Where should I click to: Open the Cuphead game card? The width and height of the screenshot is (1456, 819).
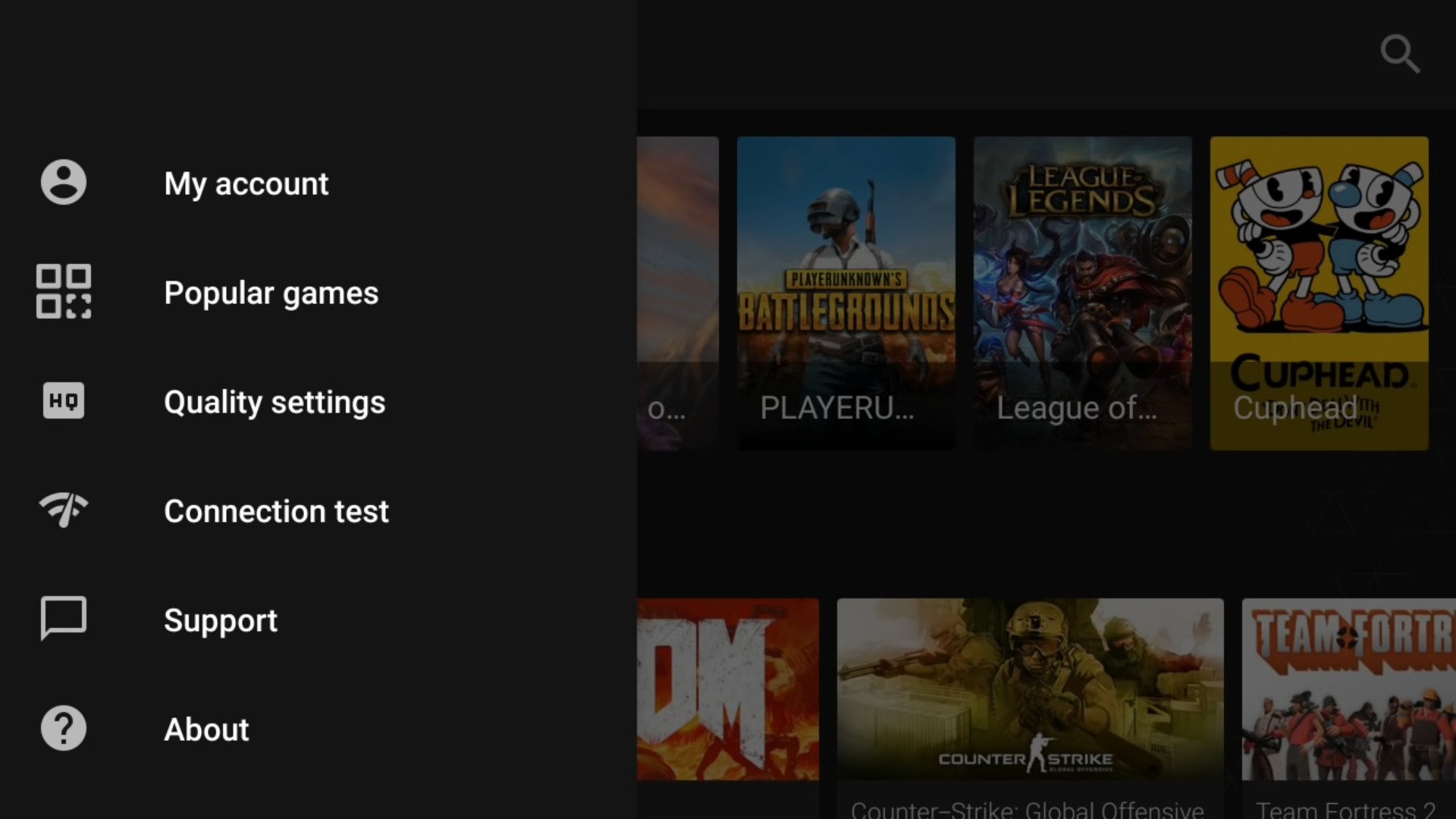pyautogui.click(x=1319, y=293)
